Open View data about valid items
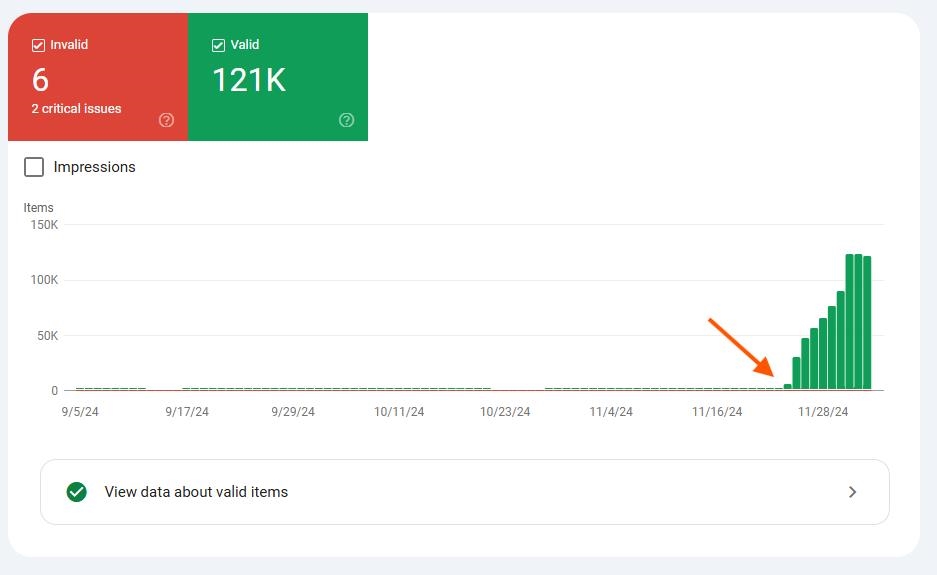Screen dimensions: 937x575 point(465,492)
